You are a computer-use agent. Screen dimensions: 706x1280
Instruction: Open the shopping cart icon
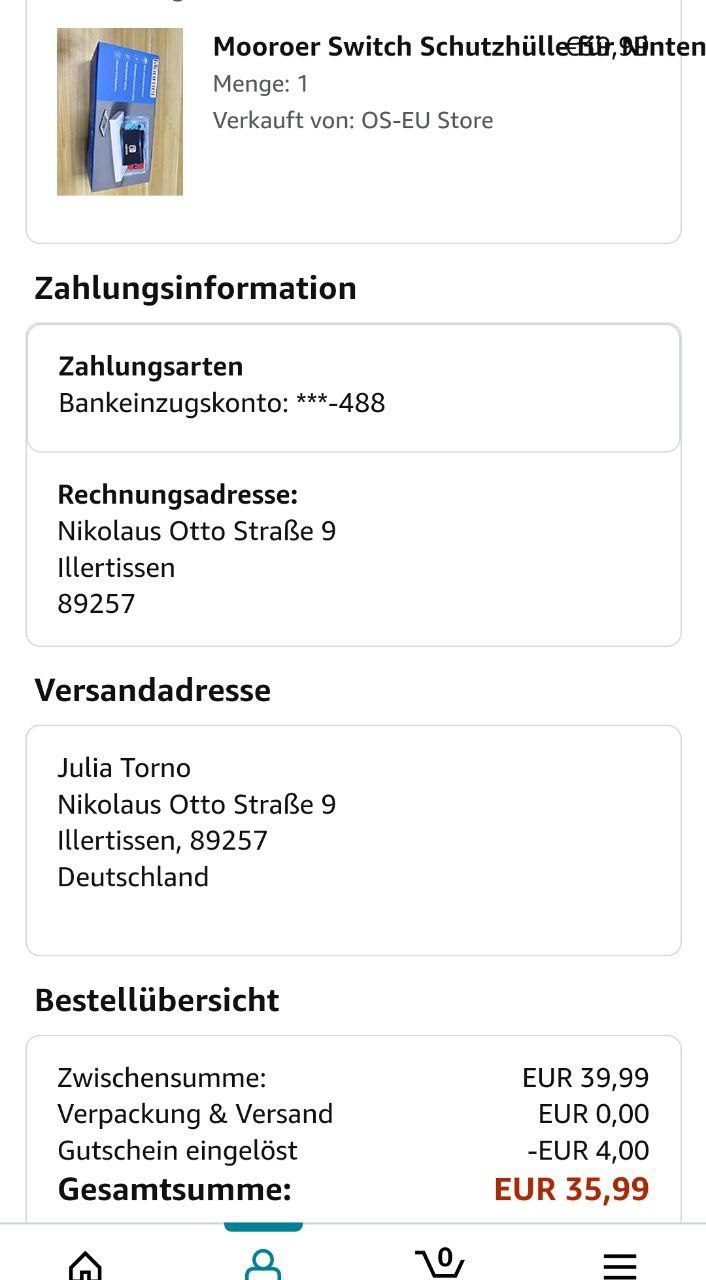(439, 1264)
